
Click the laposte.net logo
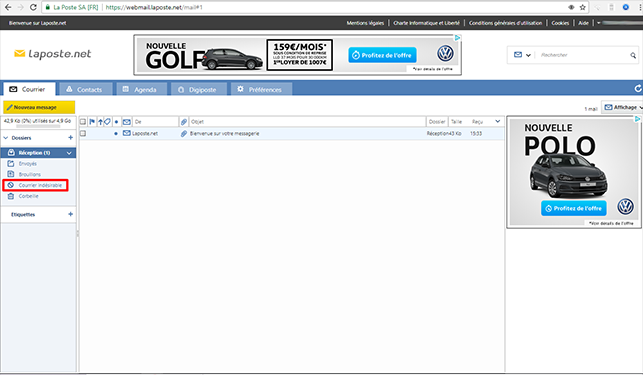point(52,54)
